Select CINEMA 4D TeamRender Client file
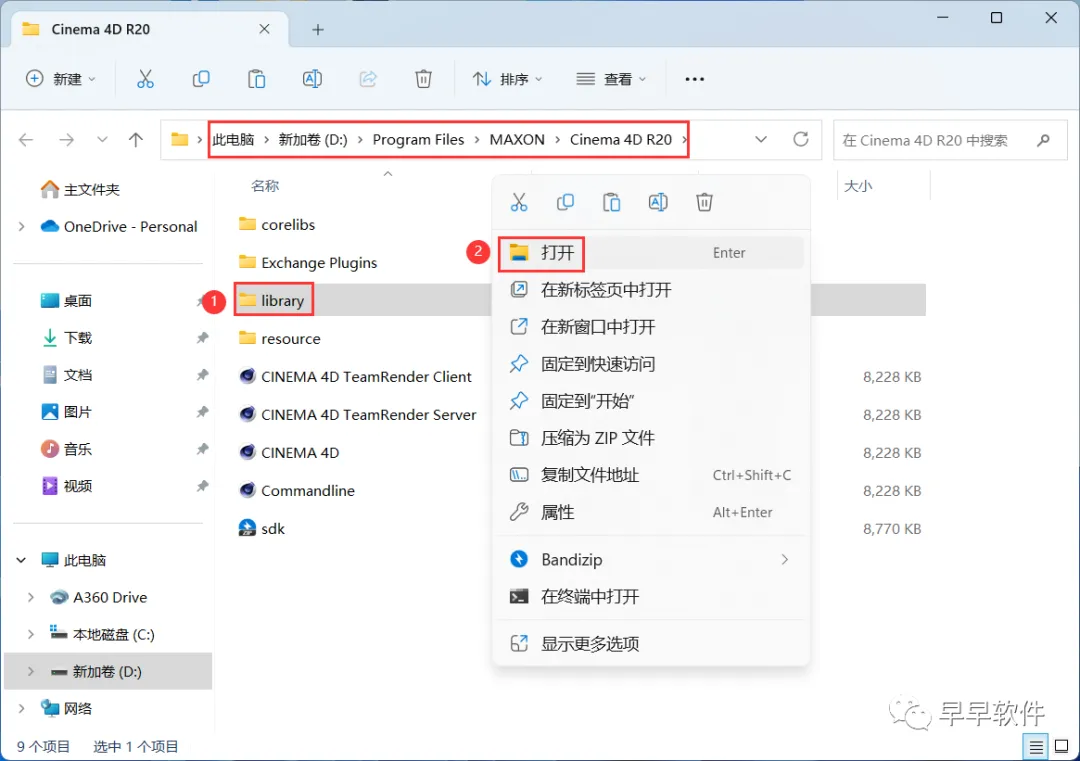Viewport: 1080px width, 761px height. pos(355,377)
